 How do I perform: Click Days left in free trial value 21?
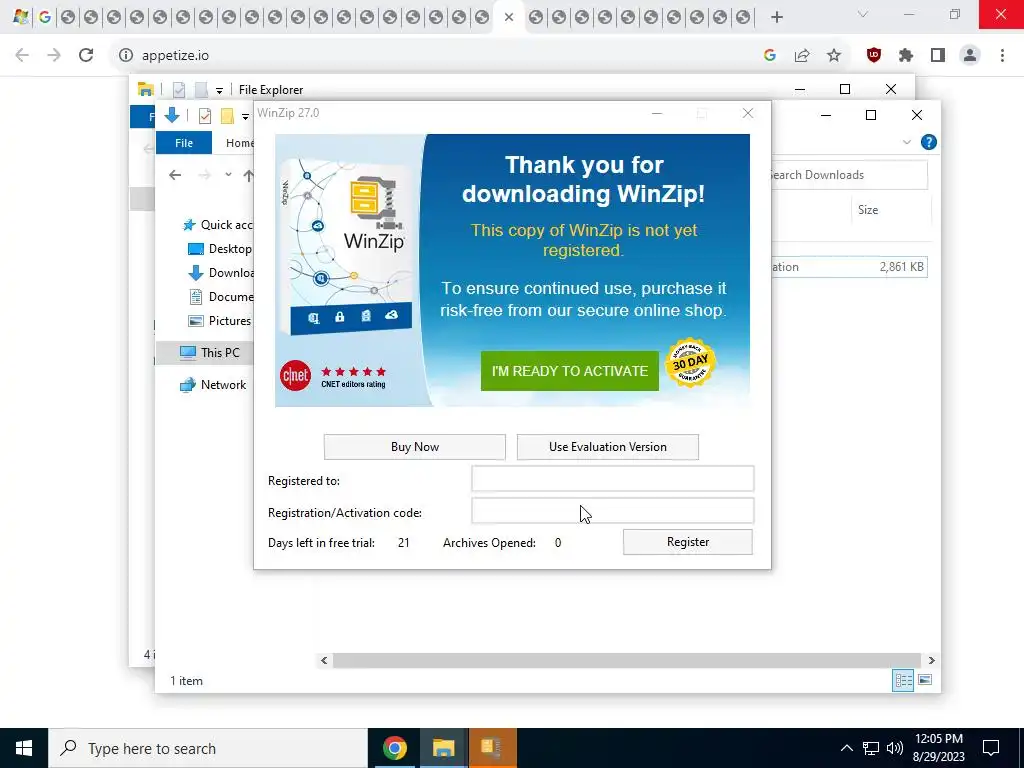click(x=404, y=543)
